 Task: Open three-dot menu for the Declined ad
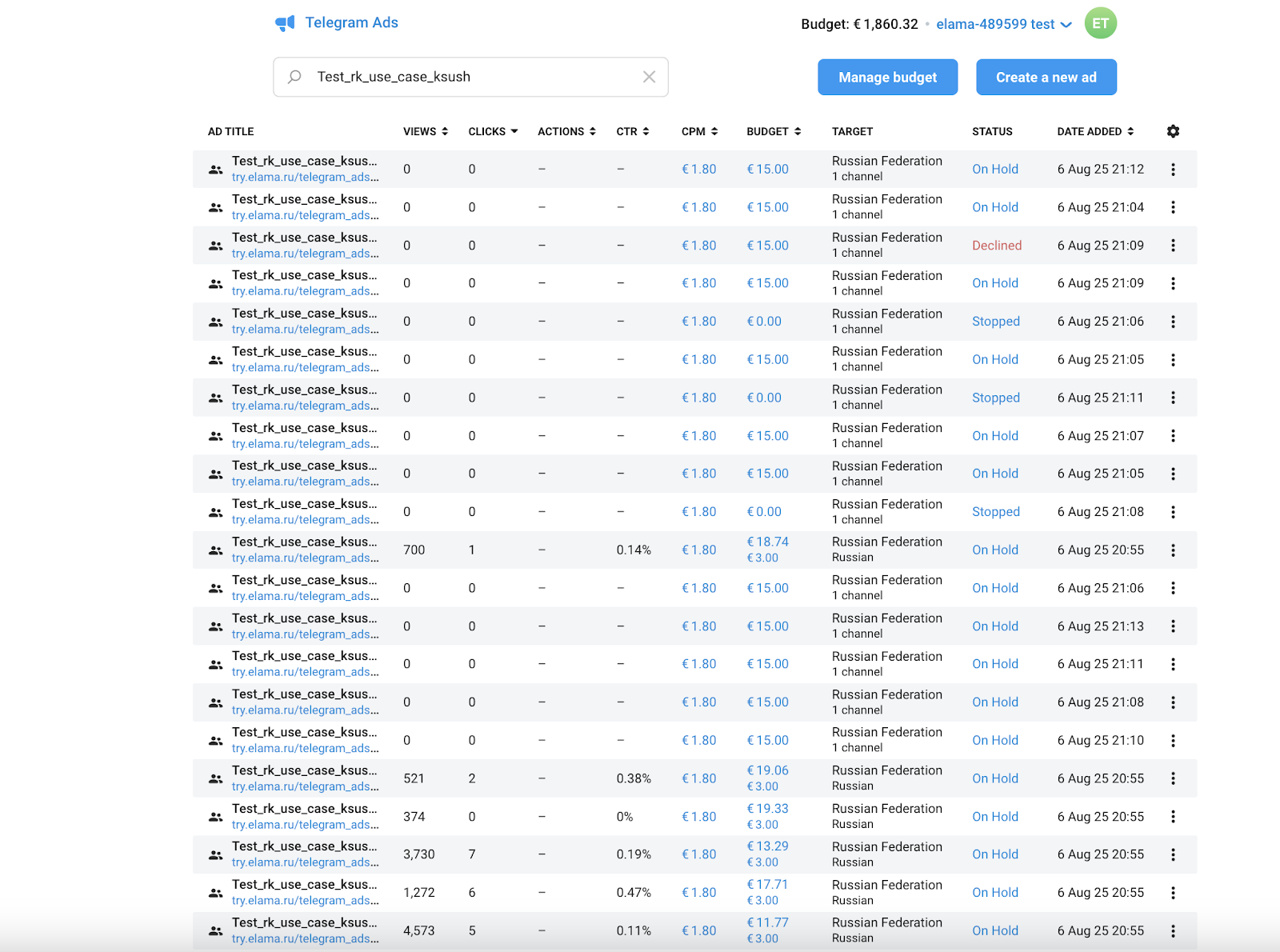[1173, 246]
